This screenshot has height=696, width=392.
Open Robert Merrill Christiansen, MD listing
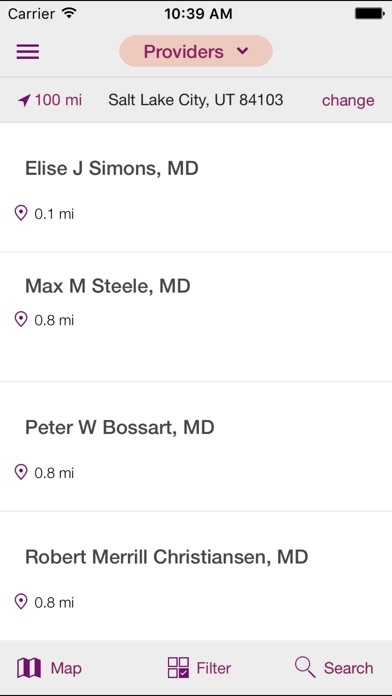(196, 576)
